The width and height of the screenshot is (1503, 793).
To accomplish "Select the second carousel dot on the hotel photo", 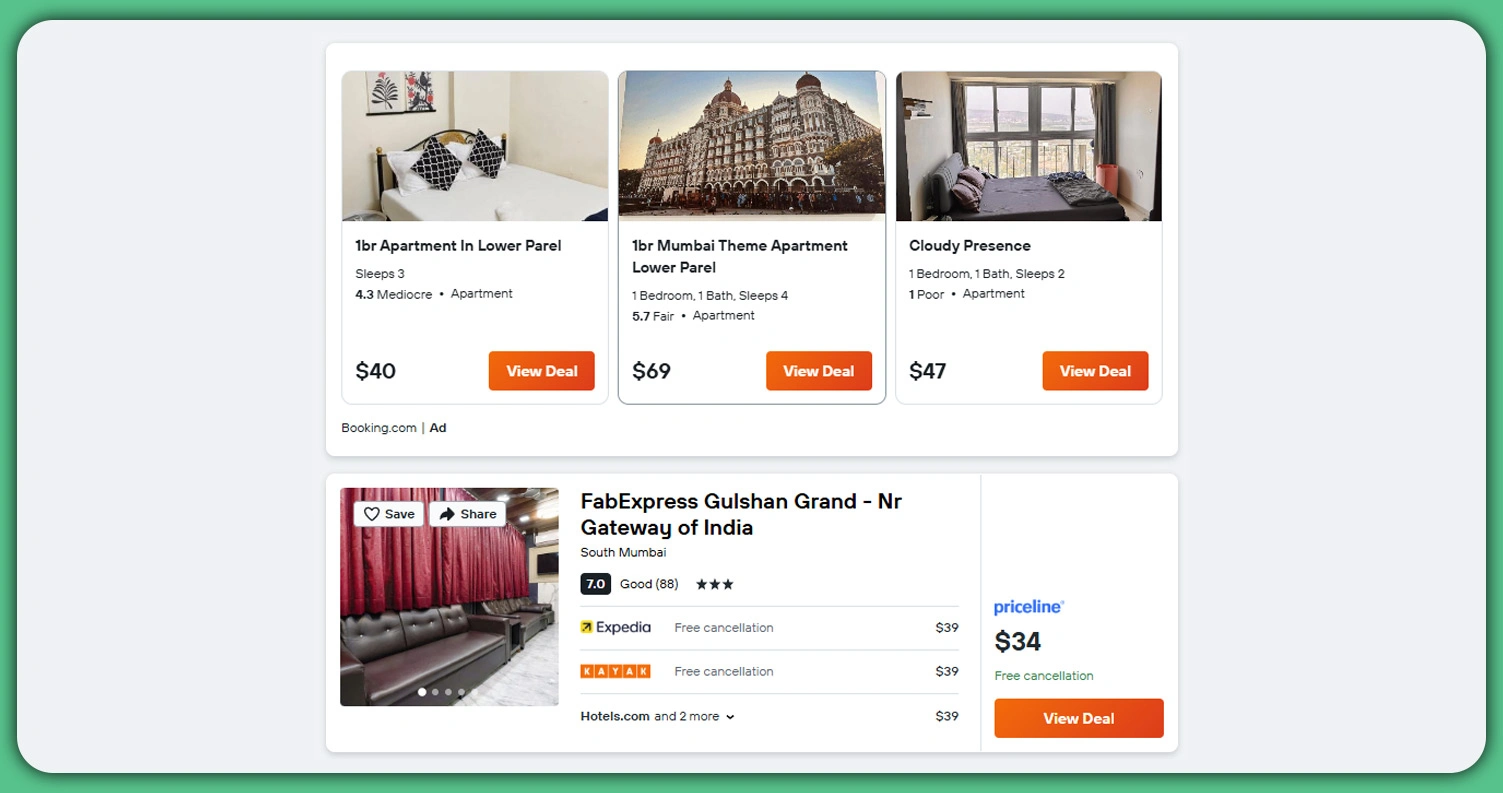I will pyautogui.click(x=436, y=690).
